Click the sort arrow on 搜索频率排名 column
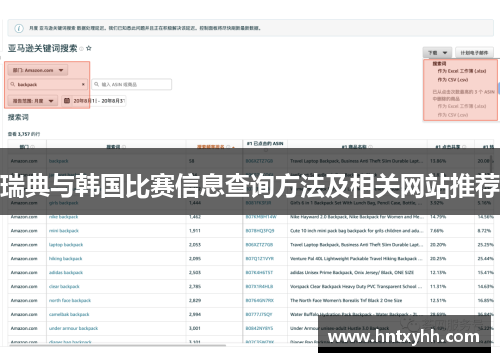Screen dimensions: 500x362 click(x=233, y=147)
